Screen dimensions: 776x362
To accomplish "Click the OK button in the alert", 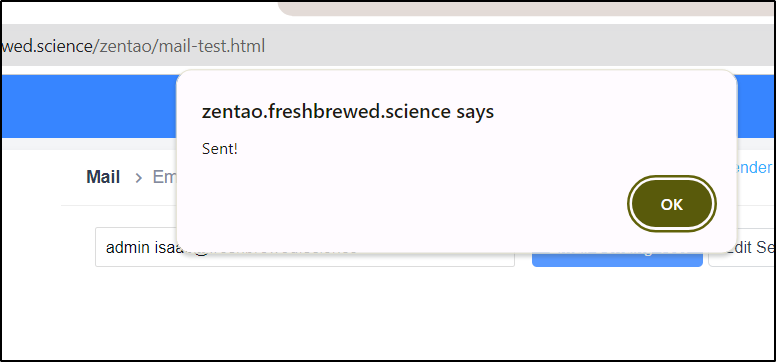I will (x=672, y=204).
